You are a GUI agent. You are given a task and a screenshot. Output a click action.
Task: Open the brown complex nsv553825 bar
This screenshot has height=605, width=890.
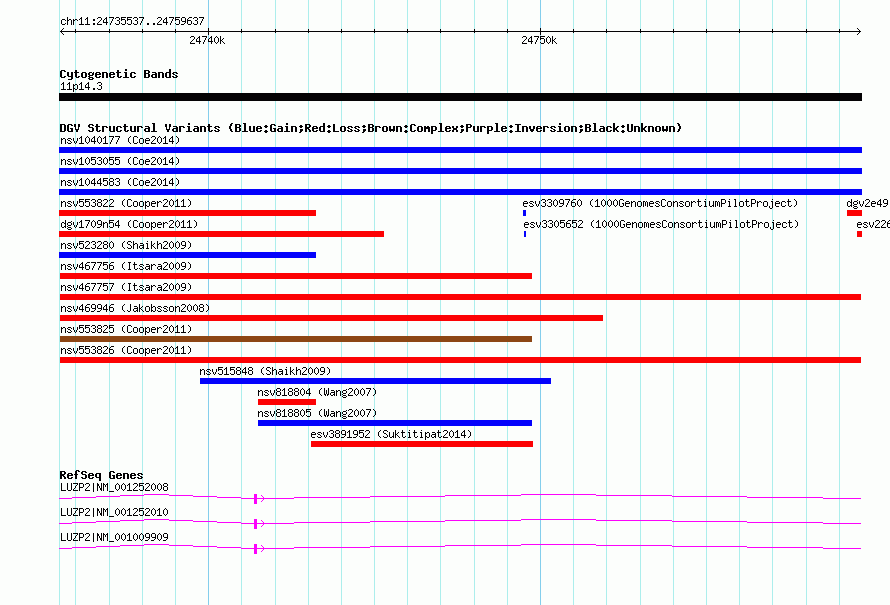pos(296,339)
